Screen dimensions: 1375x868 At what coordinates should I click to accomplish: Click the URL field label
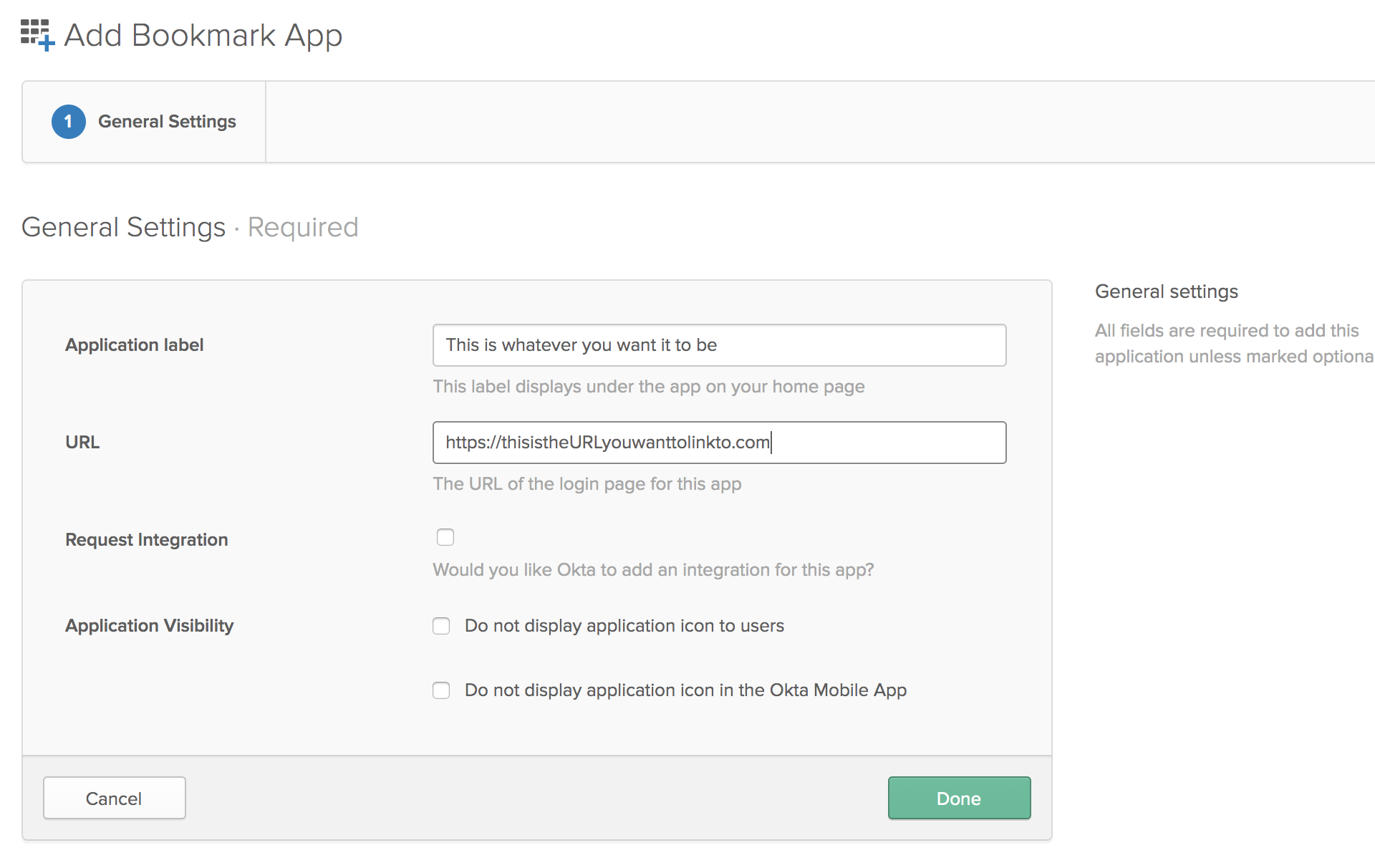[x=82, y=442]
